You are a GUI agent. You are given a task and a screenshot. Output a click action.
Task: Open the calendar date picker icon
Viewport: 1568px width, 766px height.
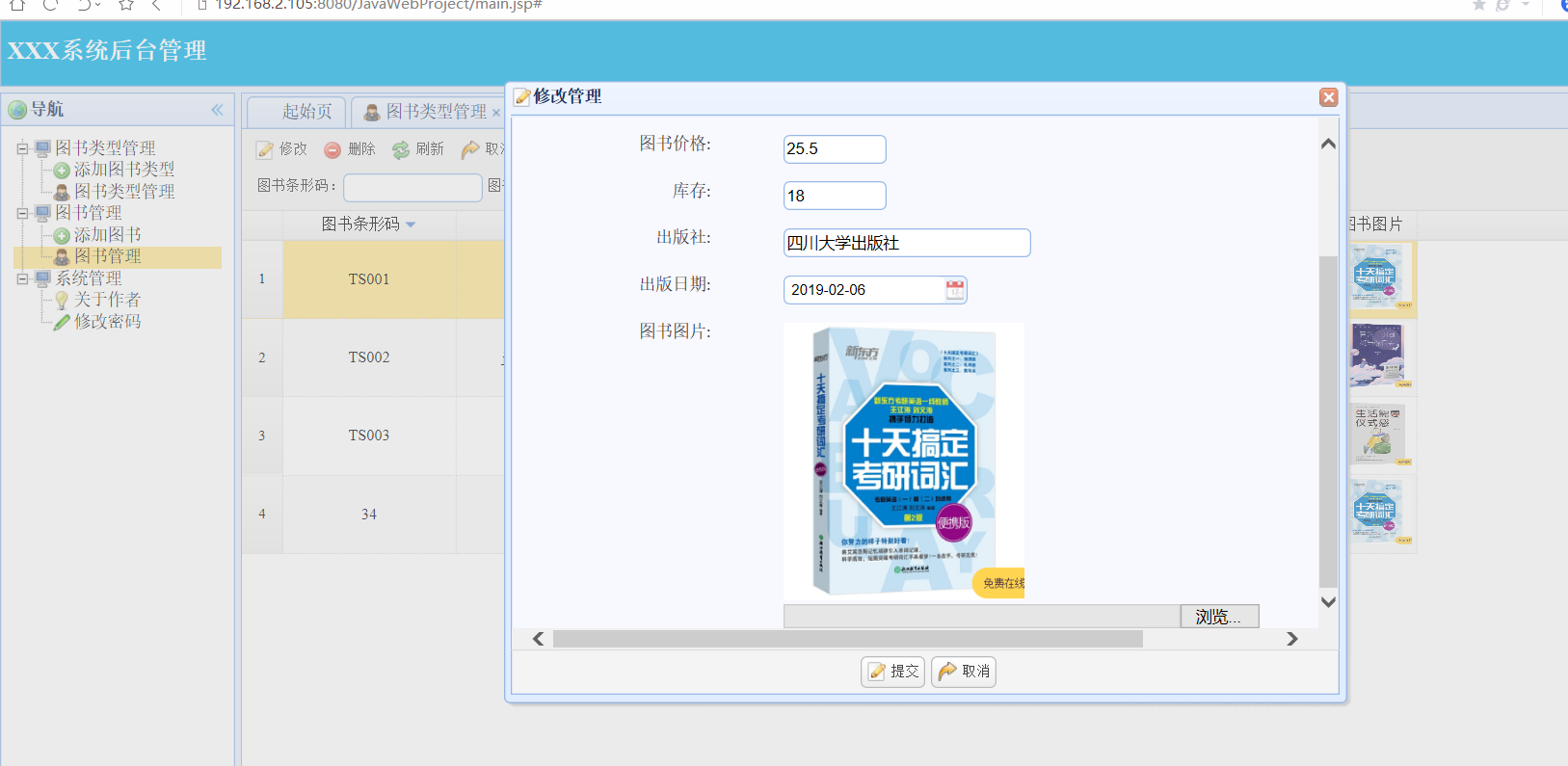click(954, 290)
